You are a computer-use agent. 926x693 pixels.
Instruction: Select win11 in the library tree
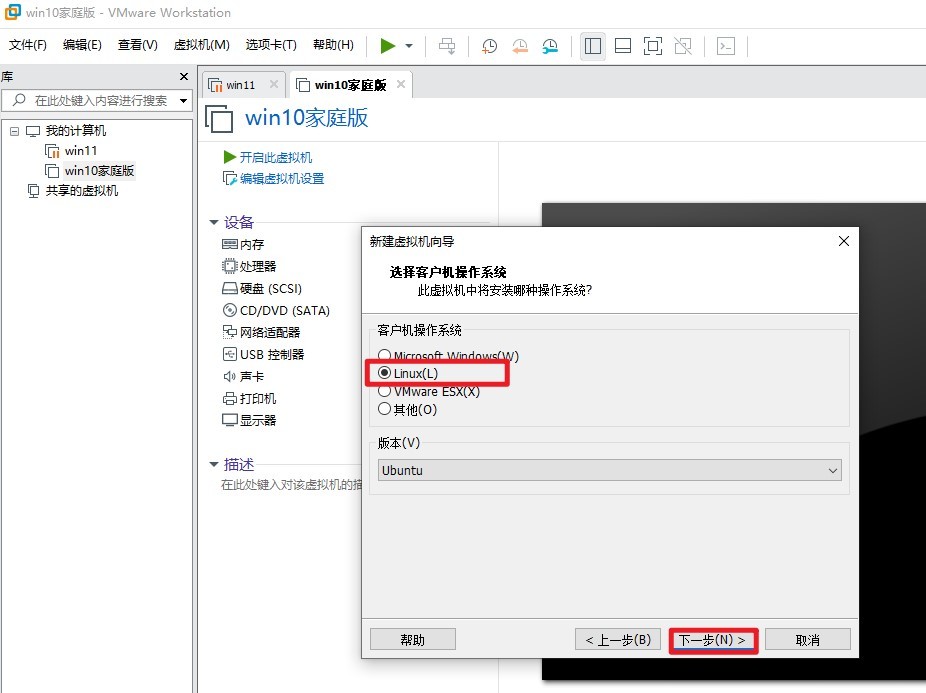[x=80, y=151]
